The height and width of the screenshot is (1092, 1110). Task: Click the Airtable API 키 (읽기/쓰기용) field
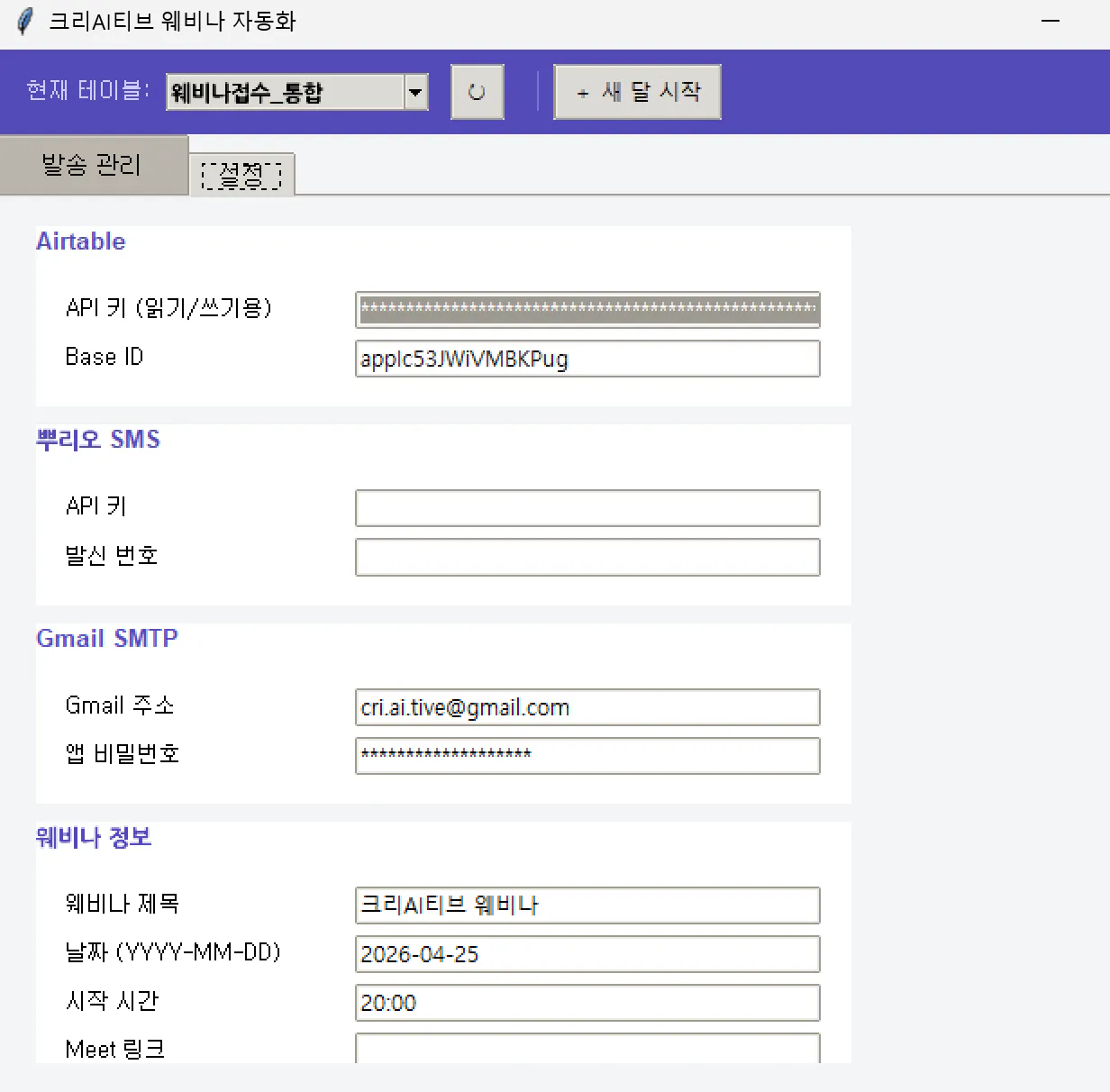(x=587, y=310)
